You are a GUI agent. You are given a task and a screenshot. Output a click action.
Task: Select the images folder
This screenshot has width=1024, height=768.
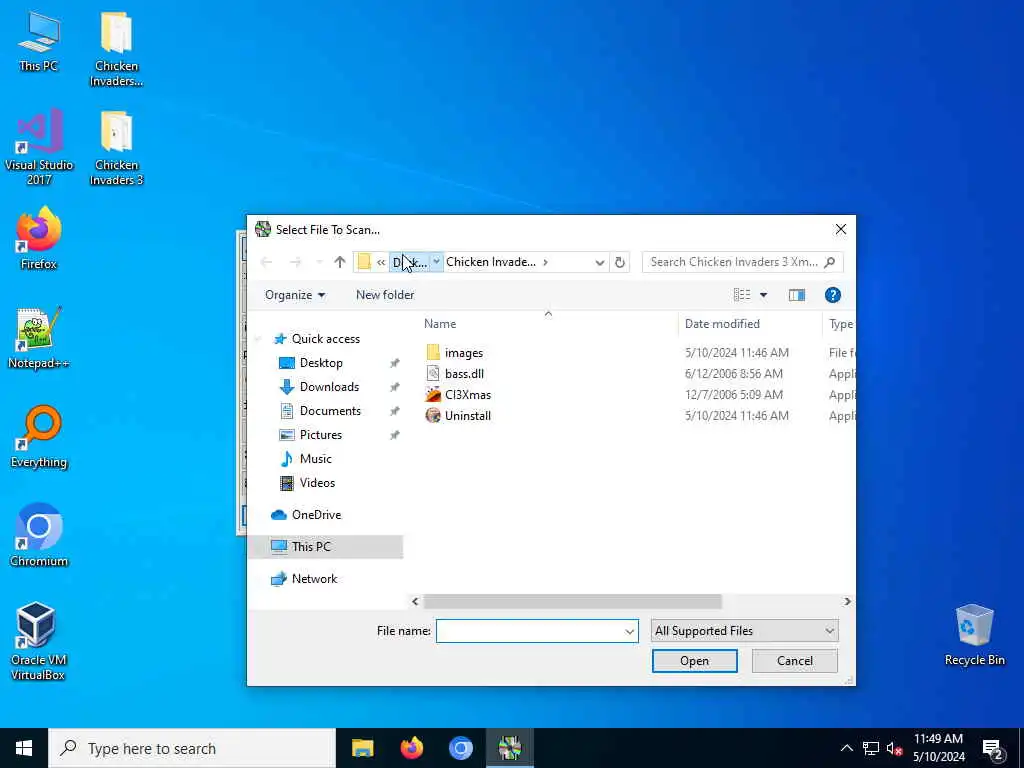pos(464,353)
